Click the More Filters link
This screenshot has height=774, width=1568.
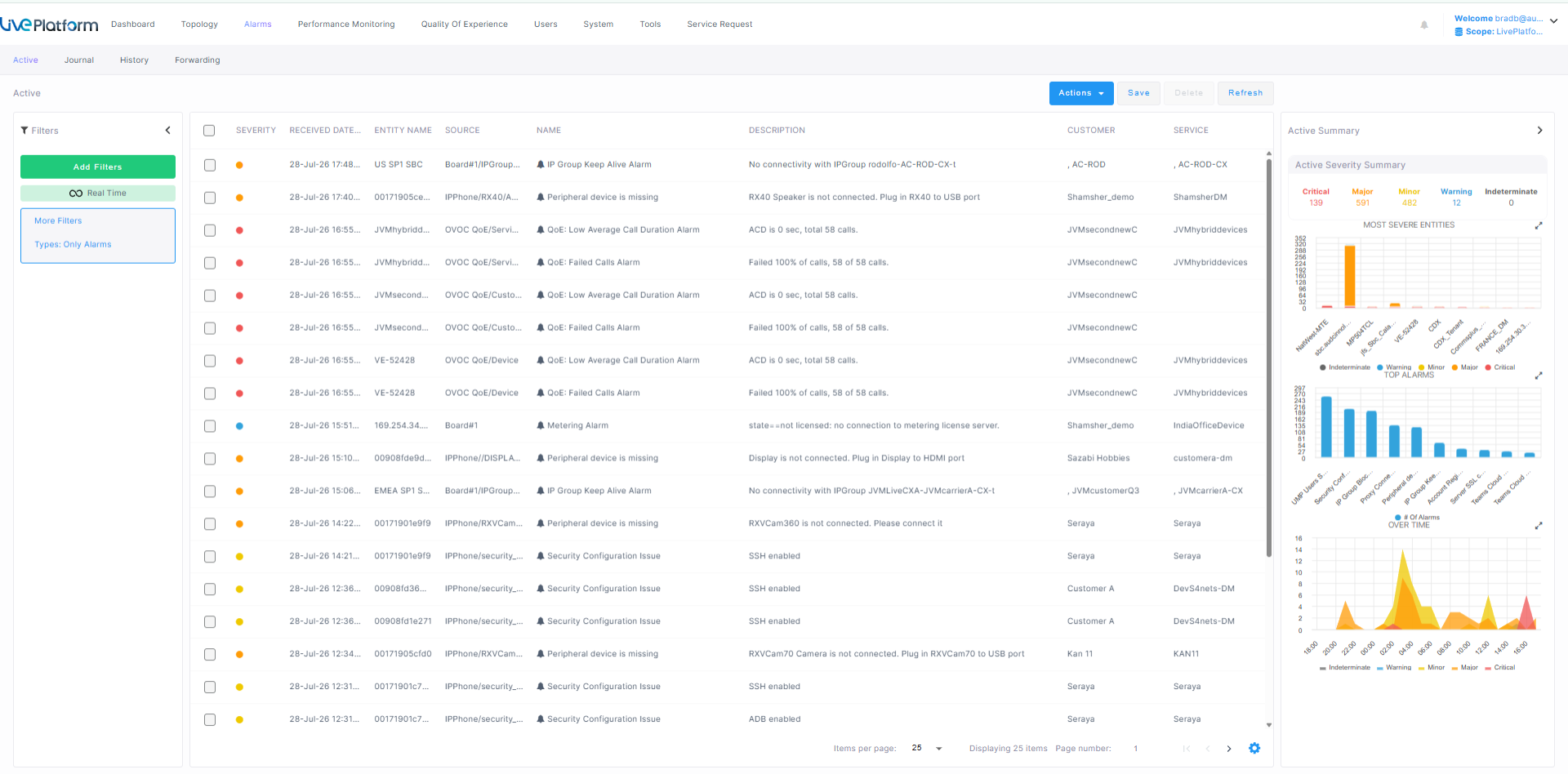coord(58,221)
